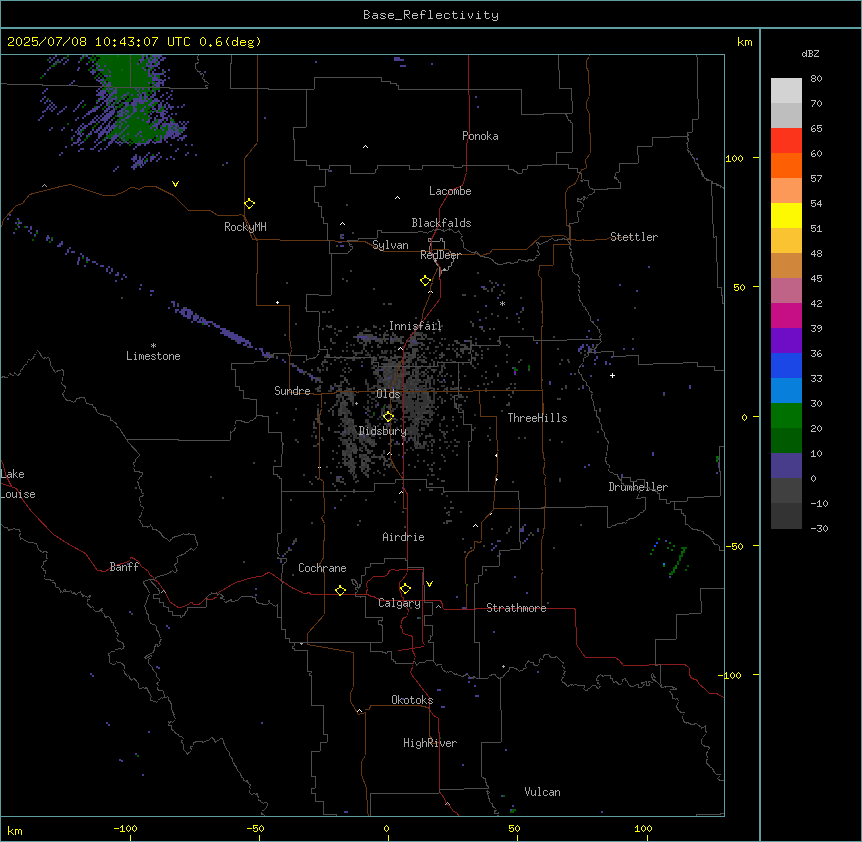This screenshot has height=842, width=862.
Task: Select the purple swatch between 39 and 36 dBZ
Action: (786, 341)
